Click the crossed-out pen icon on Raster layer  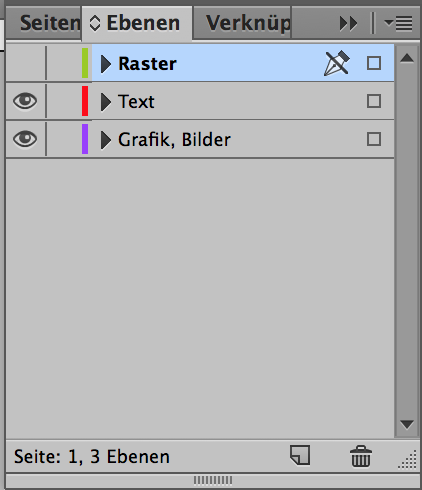[337, 63]
